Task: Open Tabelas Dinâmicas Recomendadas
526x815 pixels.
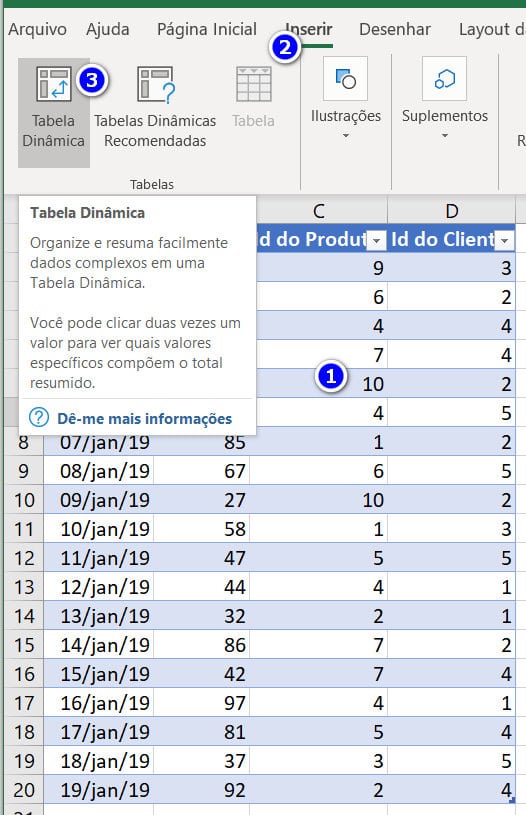Action: point(155,107)
